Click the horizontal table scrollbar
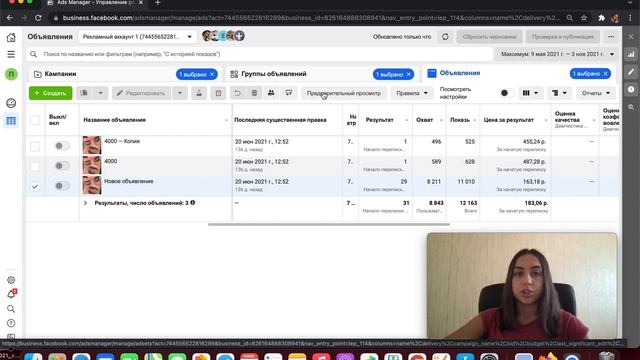The image size is (640, 360). click(329, 224)
